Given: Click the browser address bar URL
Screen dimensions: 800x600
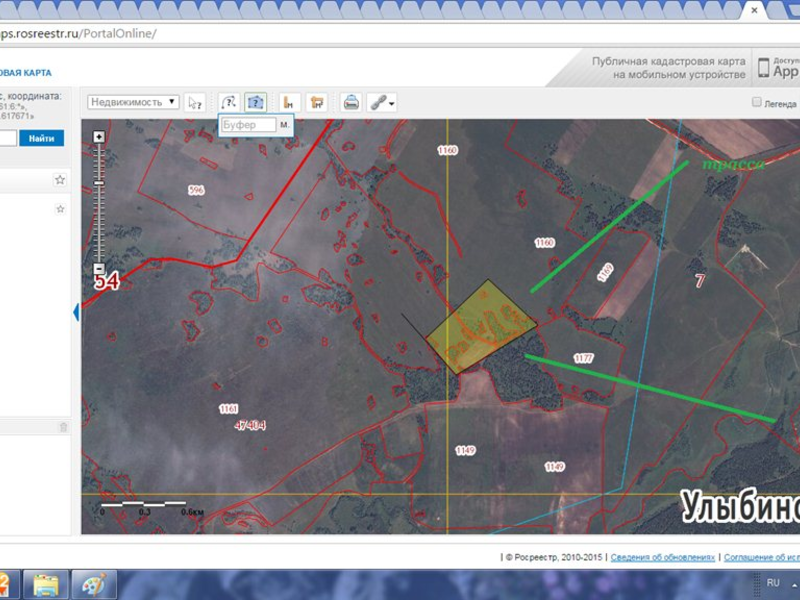Looking at the screenshot, I should 78,34.
